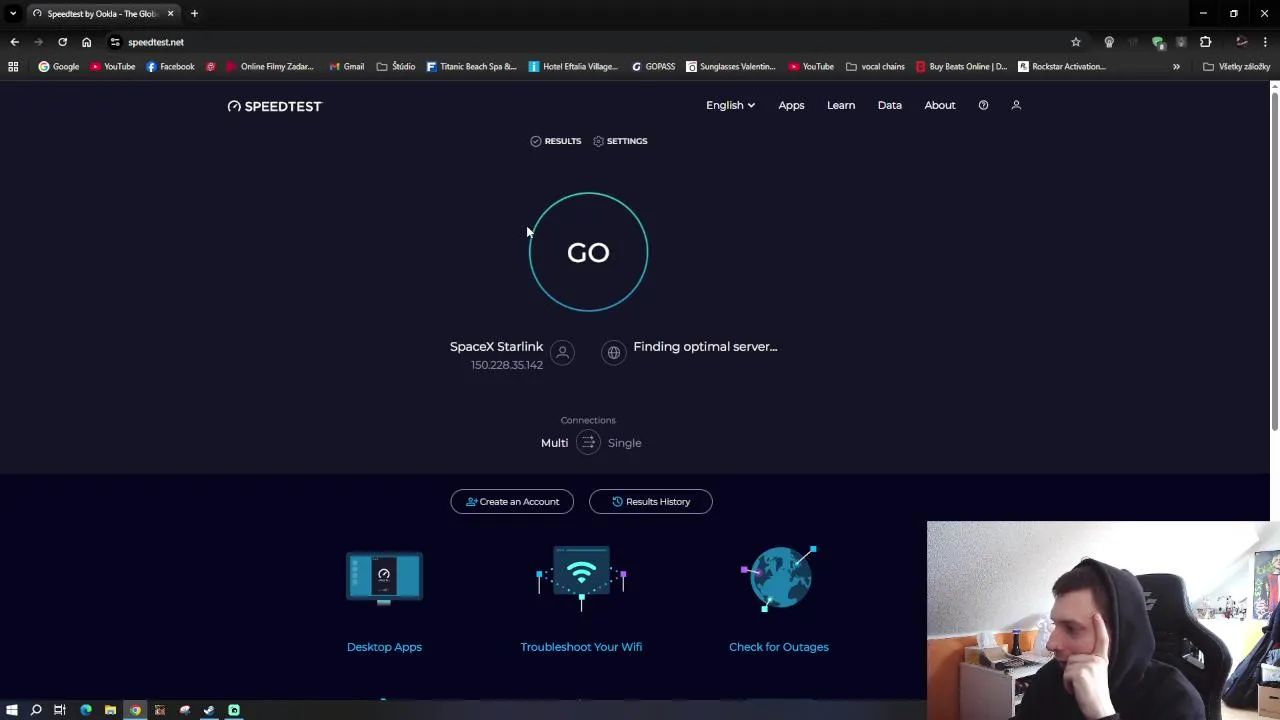Click the ISP person icon beside SpaceX Starlink
The height and width of the screenshot is (720, 1280).
click(x=562, y=352)
